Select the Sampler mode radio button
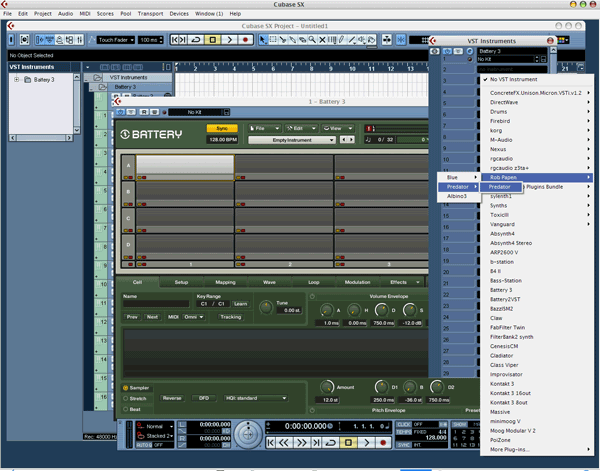 126,387
